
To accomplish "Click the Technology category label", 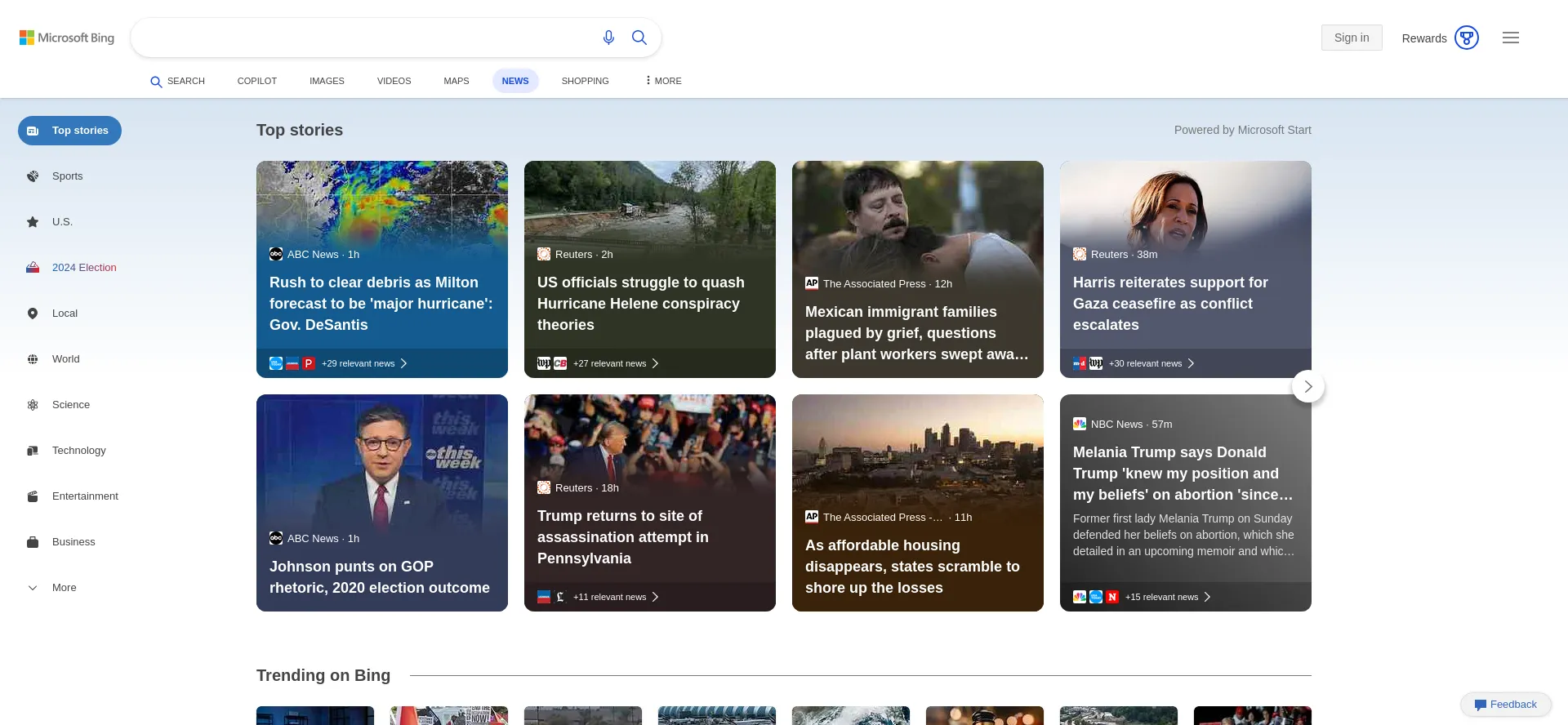I will (79, 451).
